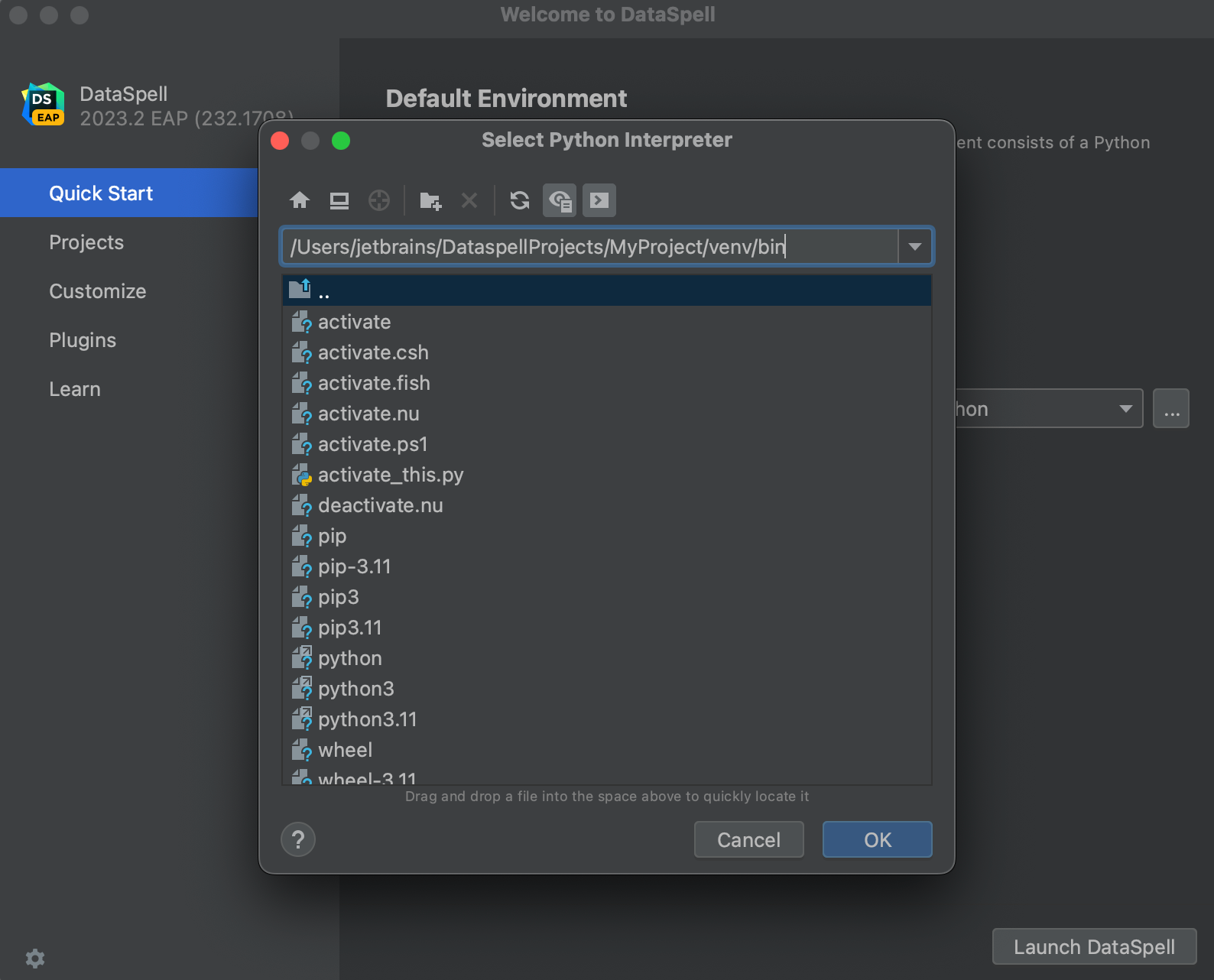This screenshot has height=980, width=1214.
Task: Select activate.csh in the list
Action: point(607,352)
